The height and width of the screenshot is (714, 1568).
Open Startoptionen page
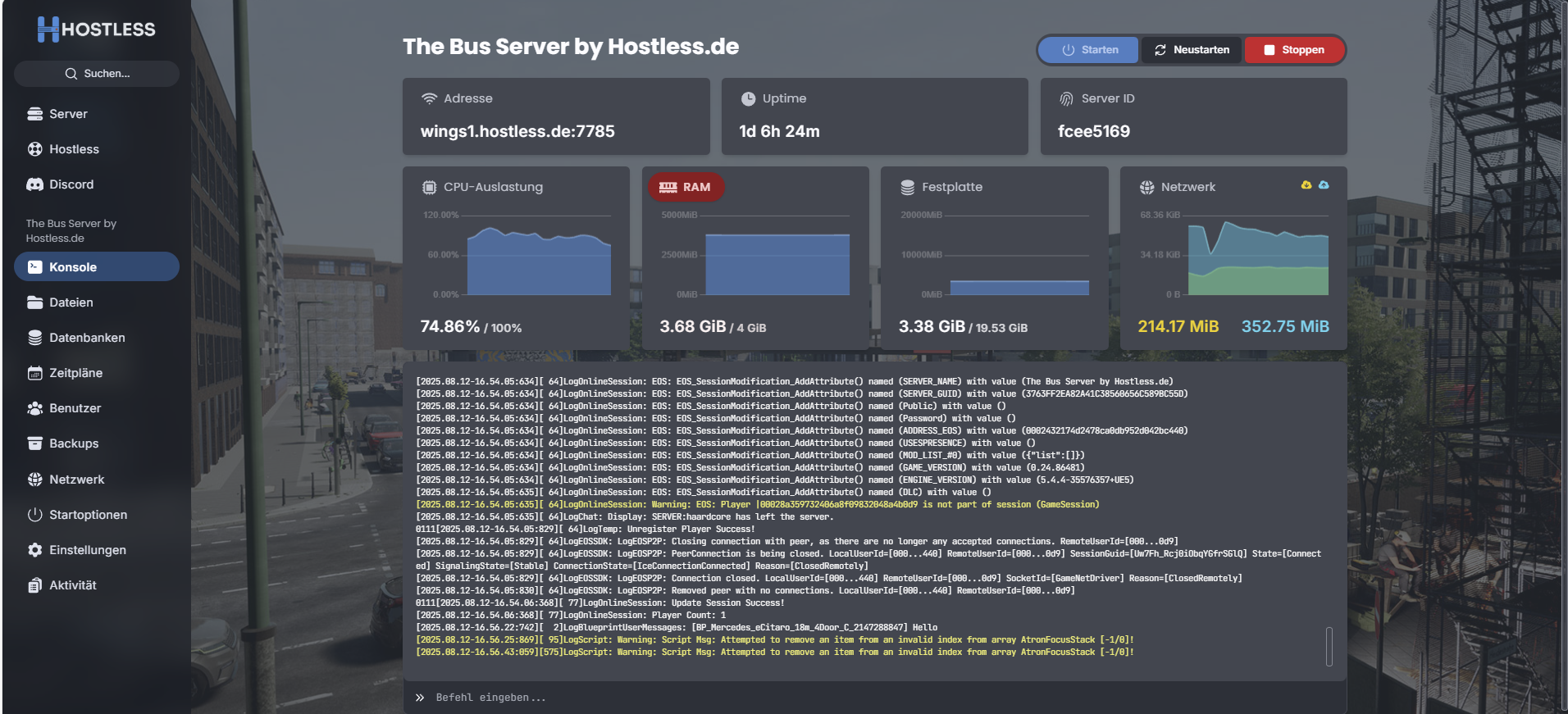click(x=97, y=515)
